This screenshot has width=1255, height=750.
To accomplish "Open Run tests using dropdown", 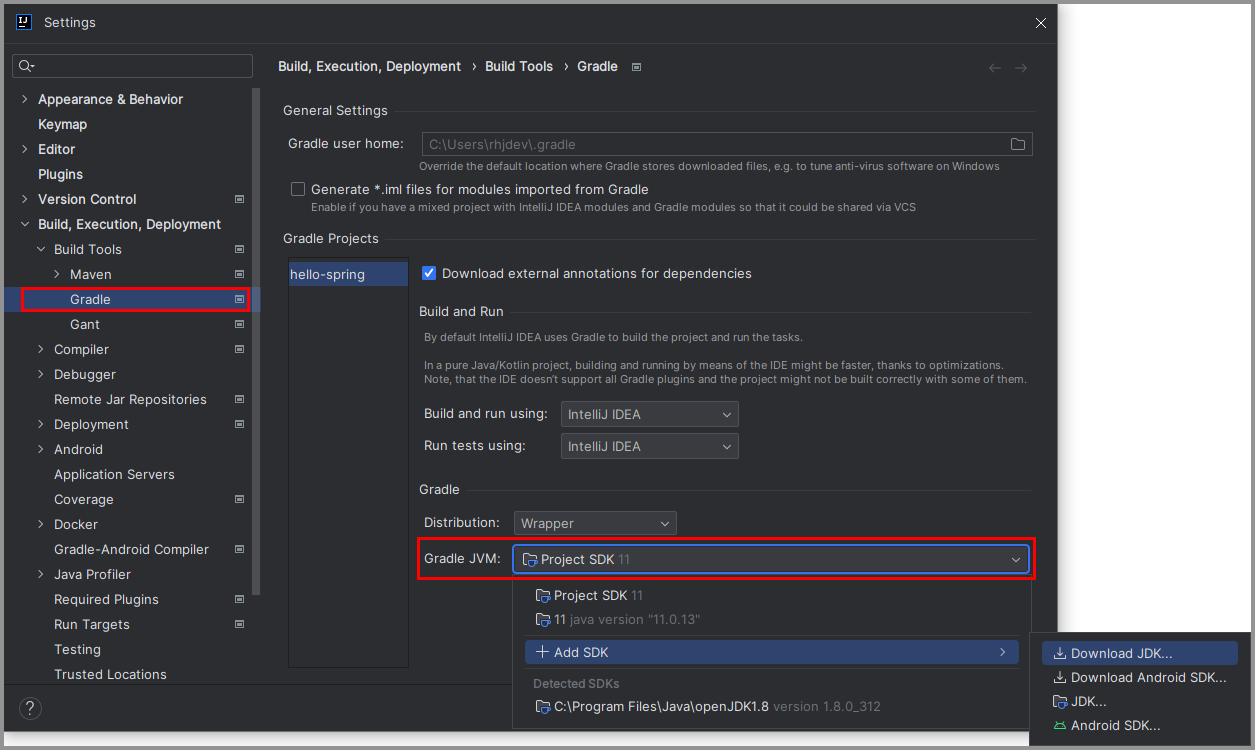I will tap(650, 446).
